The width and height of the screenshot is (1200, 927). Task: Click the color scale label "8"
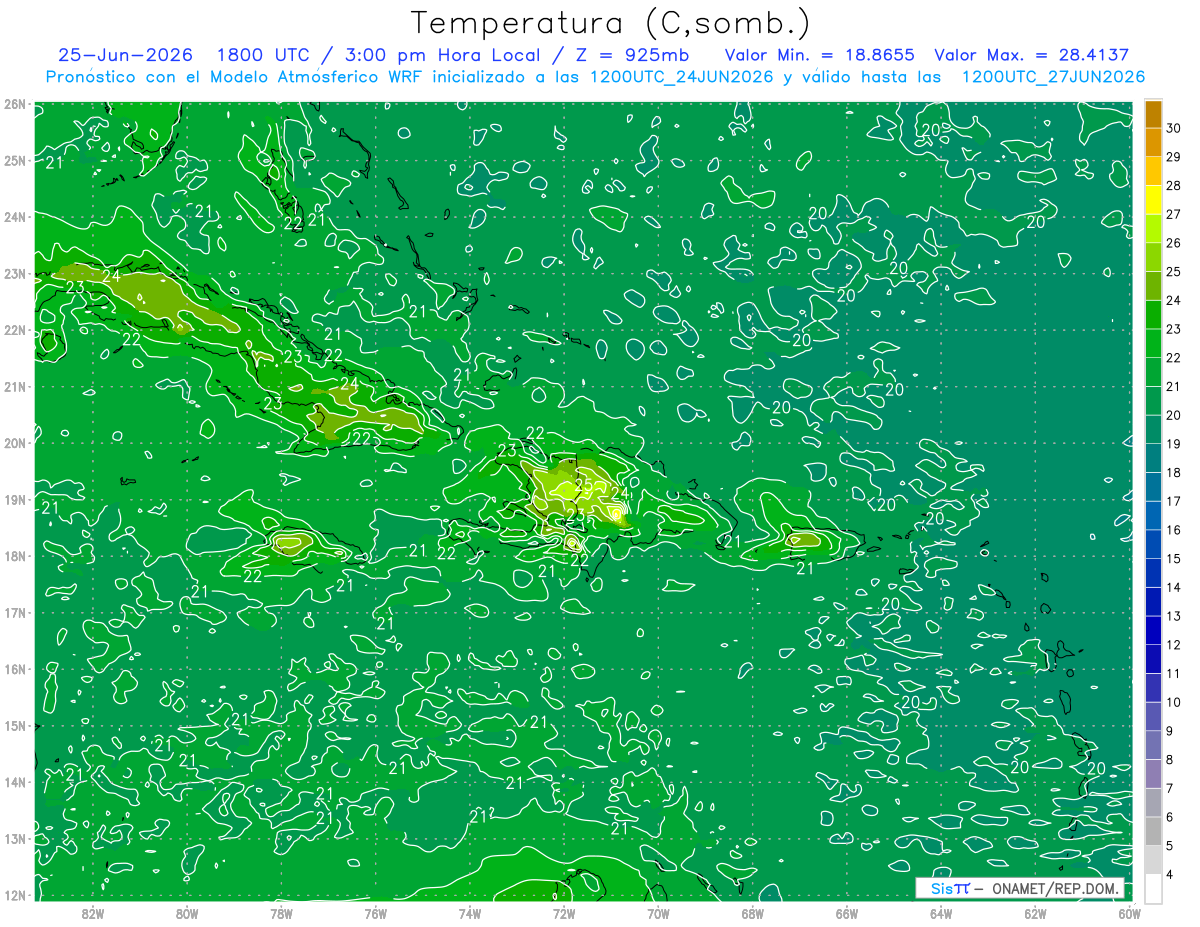(x=1170, y=759)
